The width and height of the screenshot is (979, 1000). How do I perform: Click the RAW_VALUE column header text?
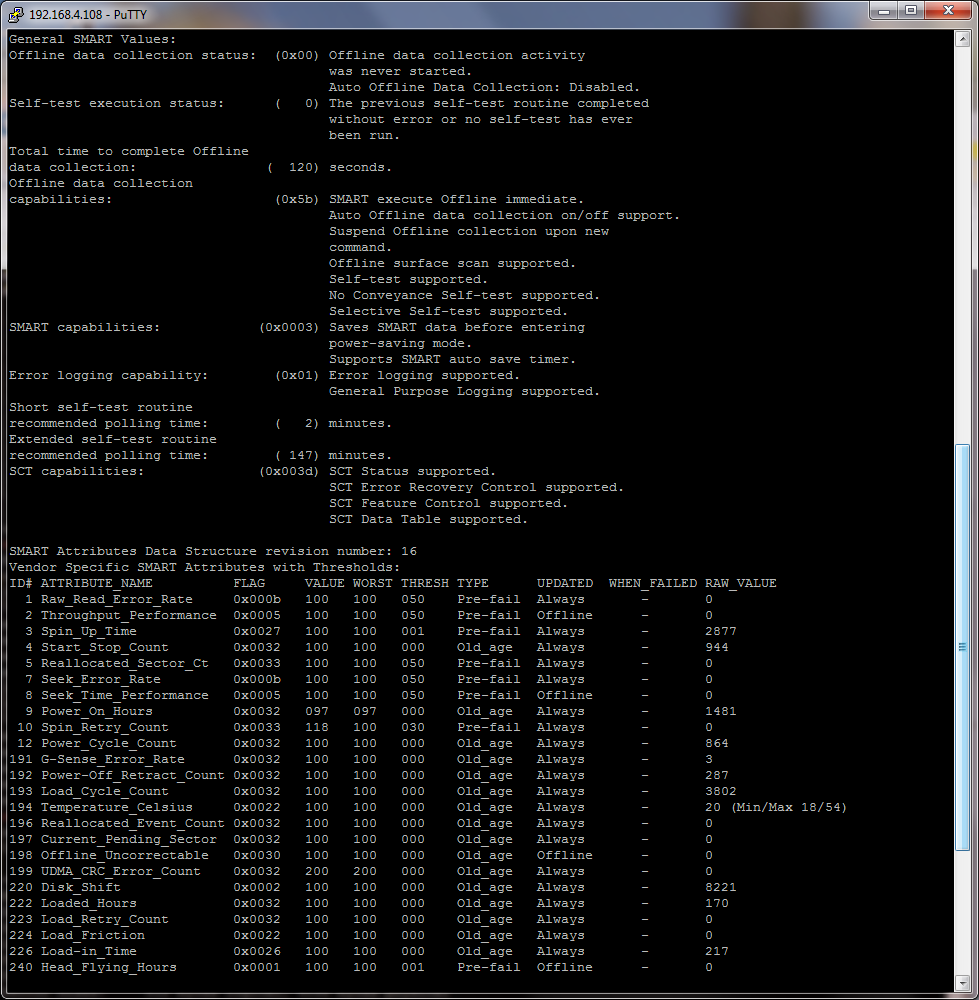(740, 583)
